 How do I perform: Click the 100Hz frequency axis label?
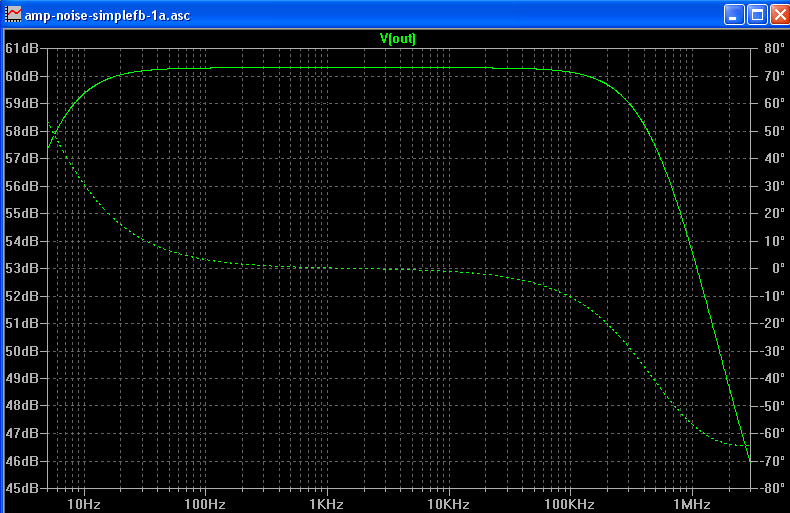click(x=205, y=504)
